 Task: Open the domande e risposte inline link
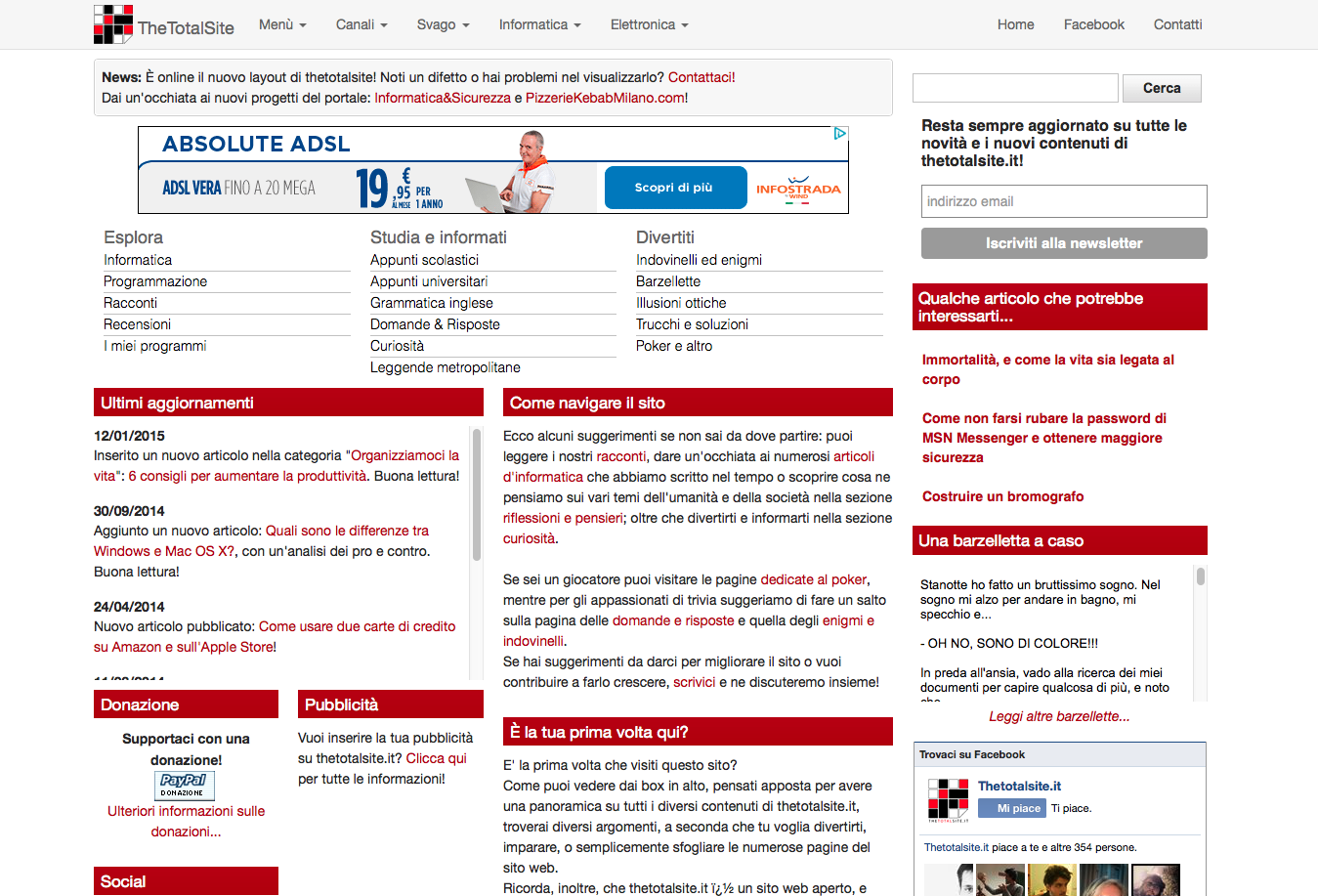[673, 620]
